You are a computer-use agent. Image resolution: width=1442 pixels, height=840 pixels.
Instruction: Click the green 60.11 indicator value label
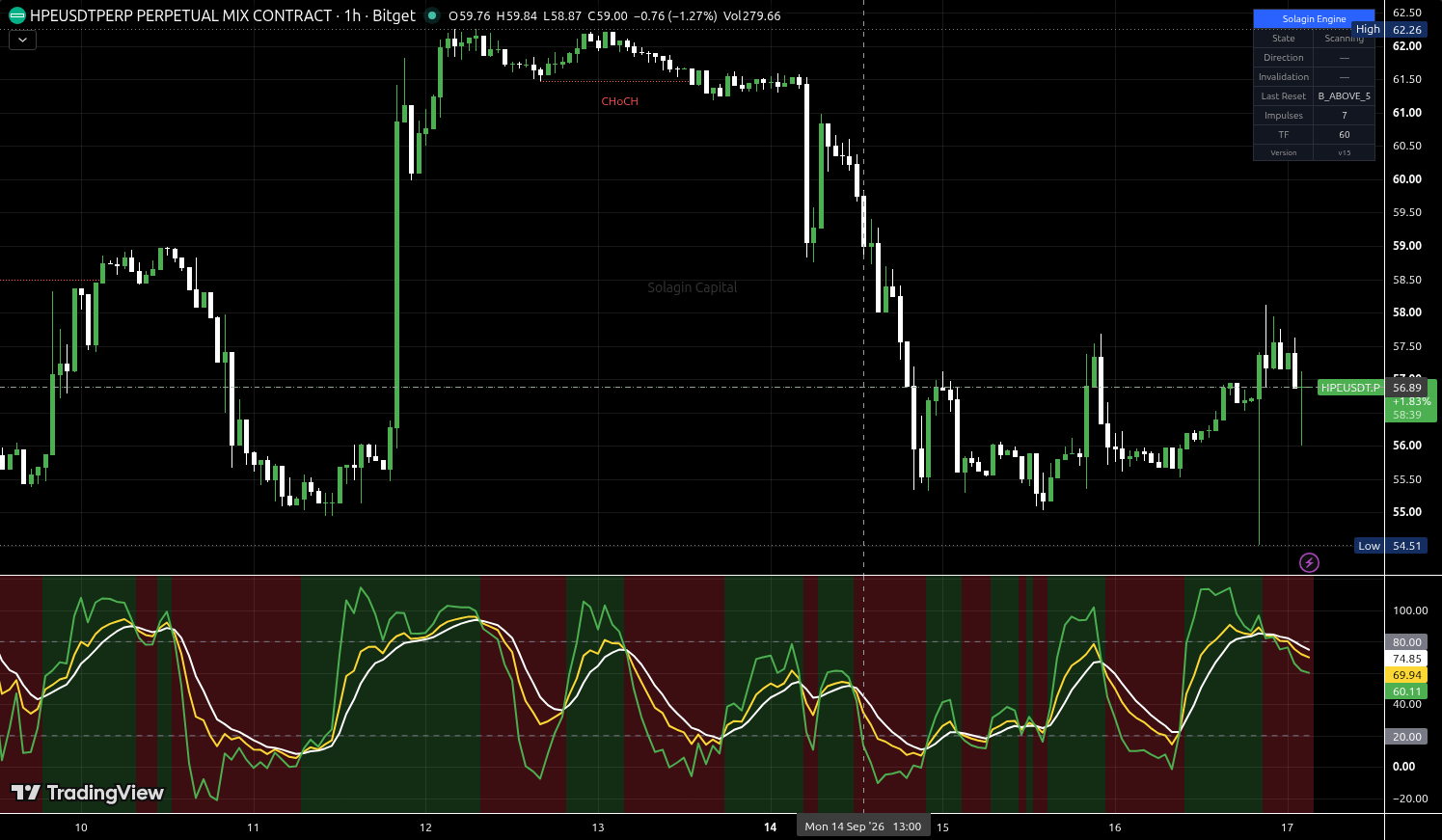tap(1406, 691)
